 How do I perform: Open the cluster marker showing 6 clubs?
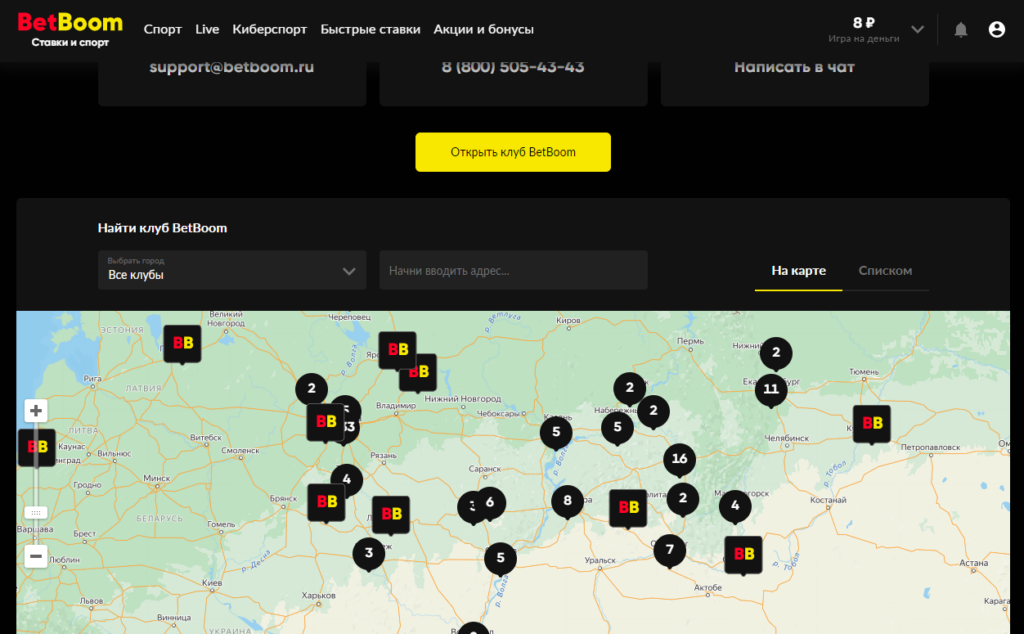490,503
